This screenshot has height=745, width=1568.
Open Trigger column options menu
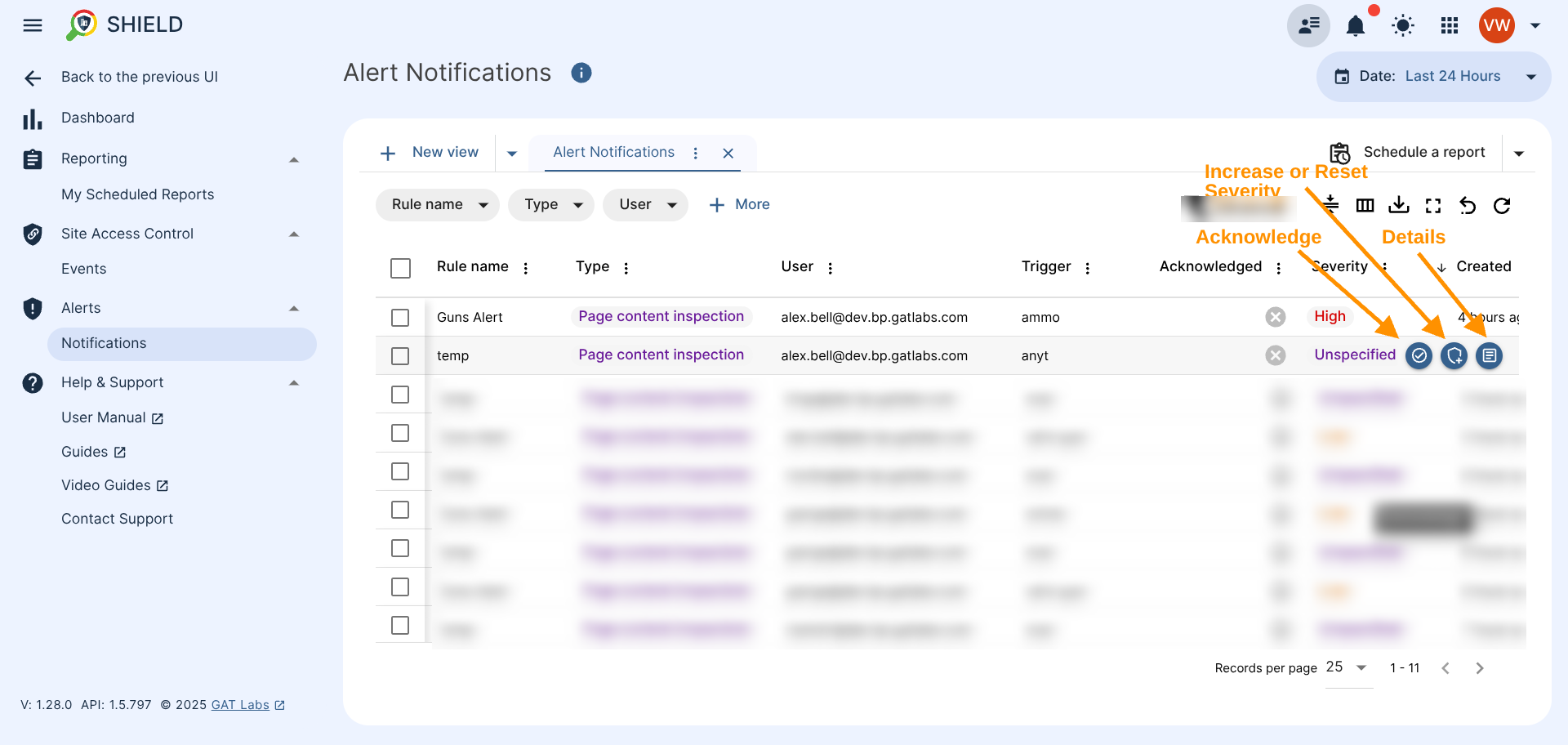1088,268
